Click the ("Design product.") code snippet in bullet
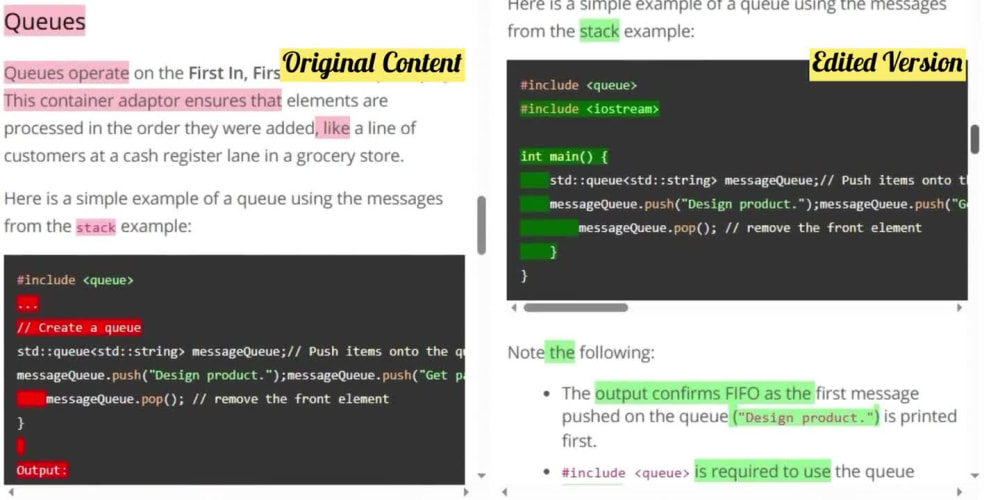The height and width of the screenshot is (500, 1000). [805, 418]
